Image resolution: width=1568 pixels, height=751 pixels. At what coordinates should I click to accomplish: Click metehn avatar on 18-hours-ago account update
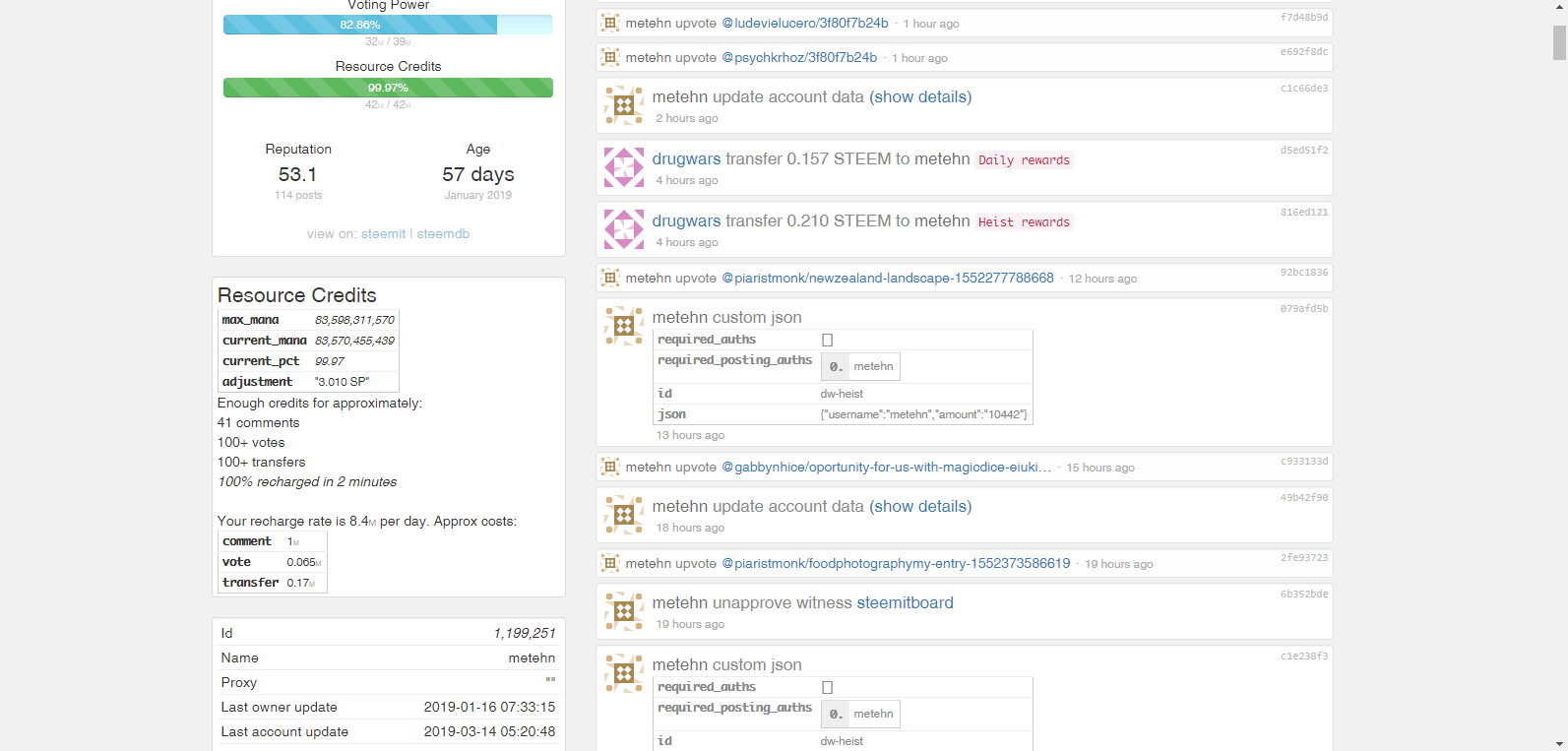click(624, 515)
